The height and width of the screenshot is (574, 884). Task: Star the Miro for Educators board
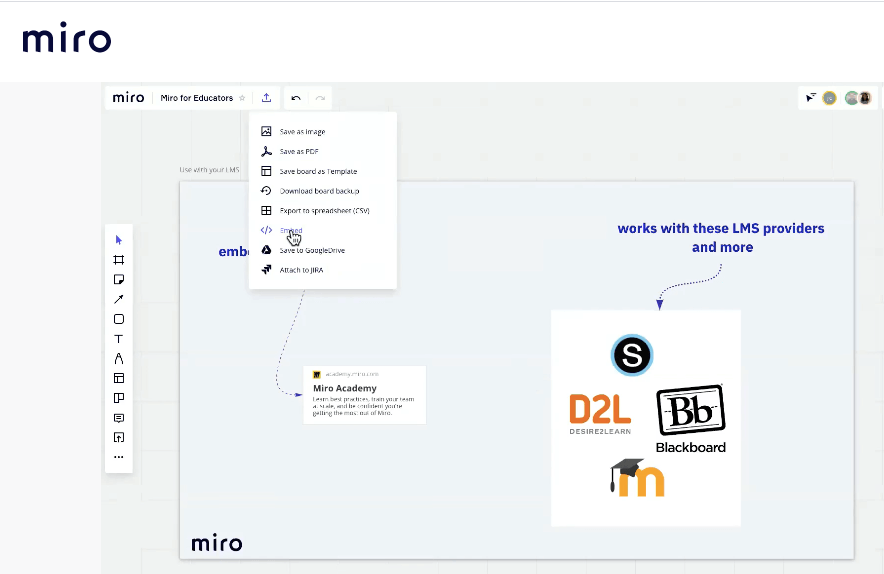(x=242, y=98)
